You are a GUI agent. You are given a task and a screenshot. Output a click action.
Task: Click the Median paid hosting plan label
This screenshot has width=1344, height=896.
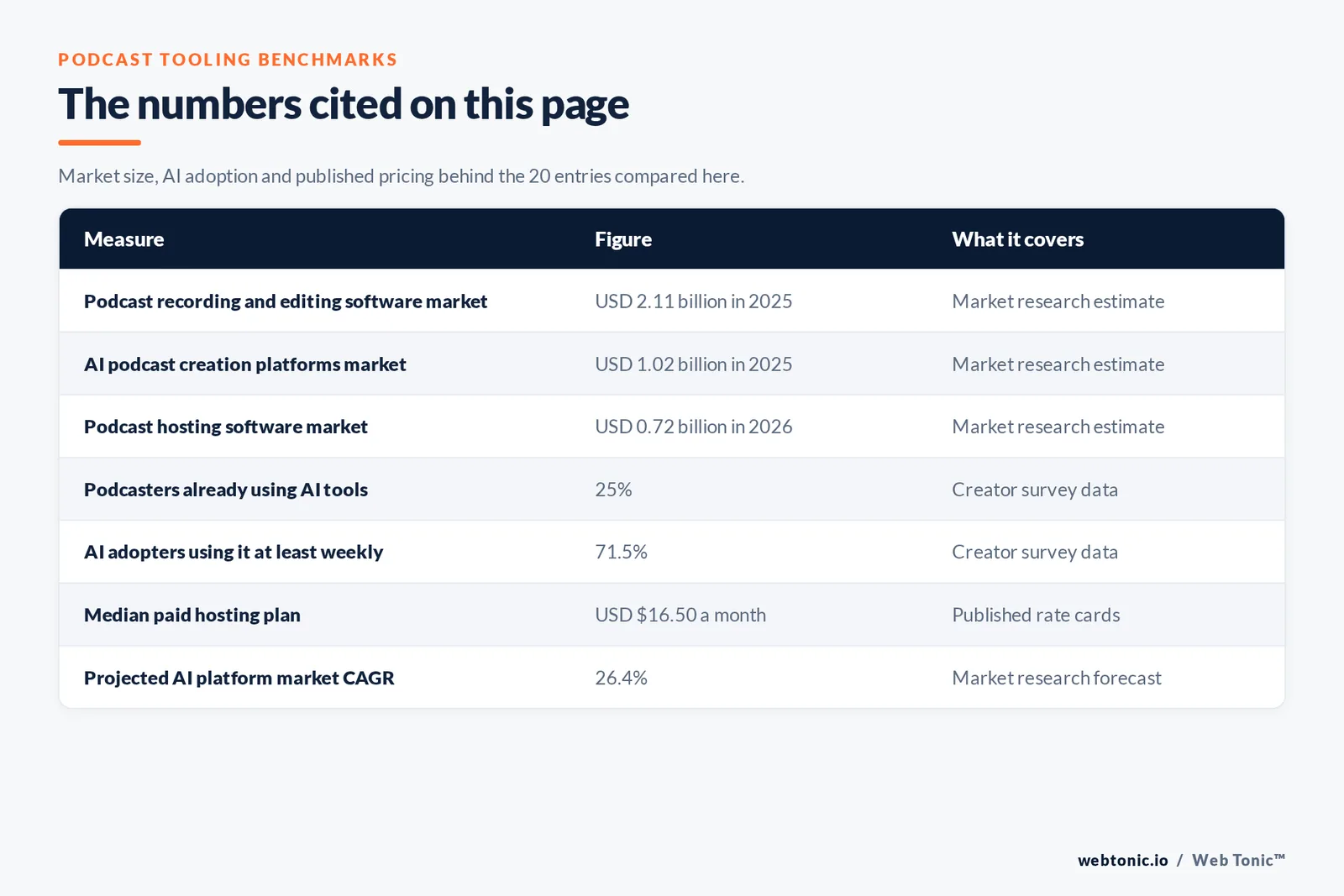pos(192,615)
